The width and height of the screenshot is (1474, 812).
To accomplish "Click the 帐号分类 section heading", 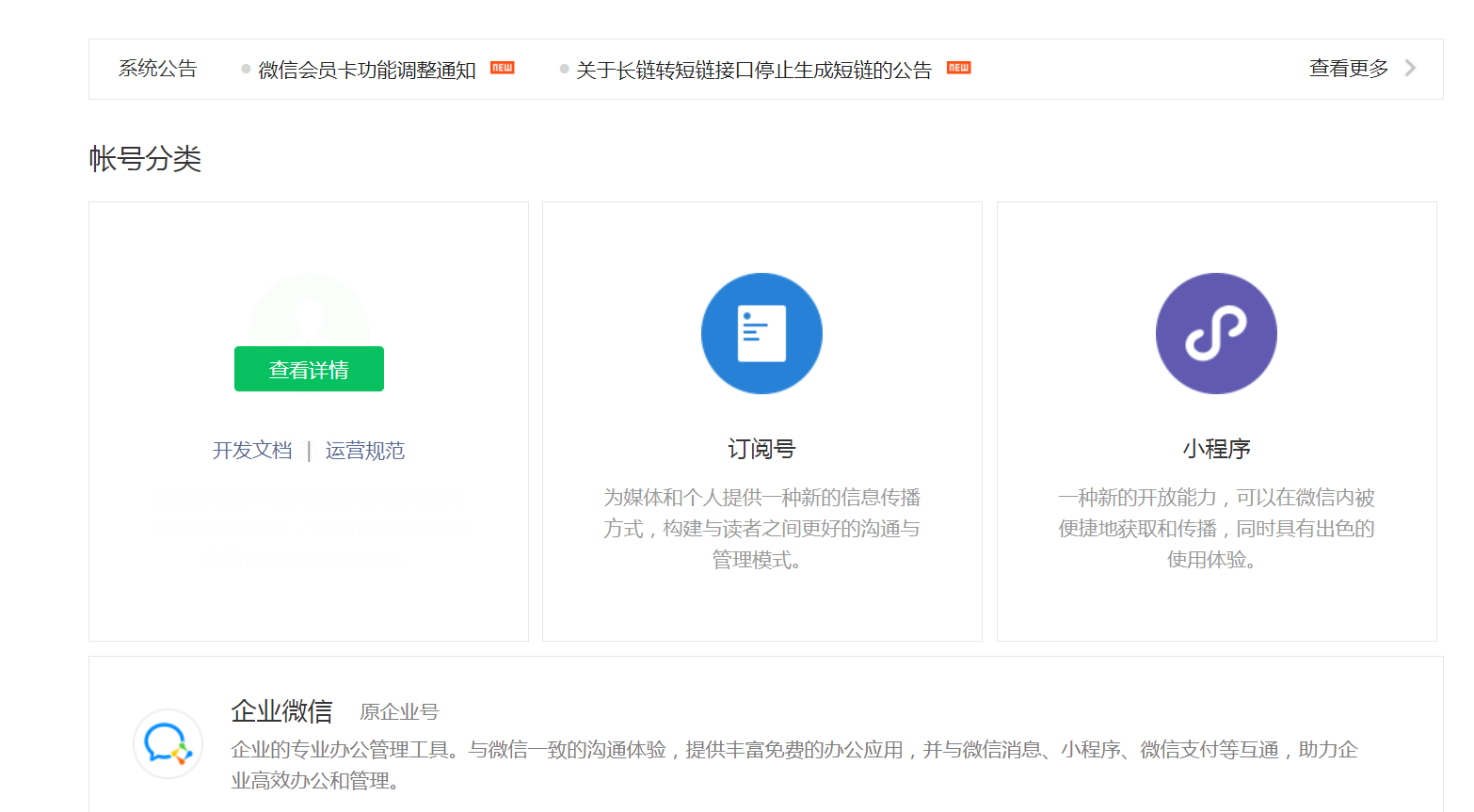I will pos(145,158).
